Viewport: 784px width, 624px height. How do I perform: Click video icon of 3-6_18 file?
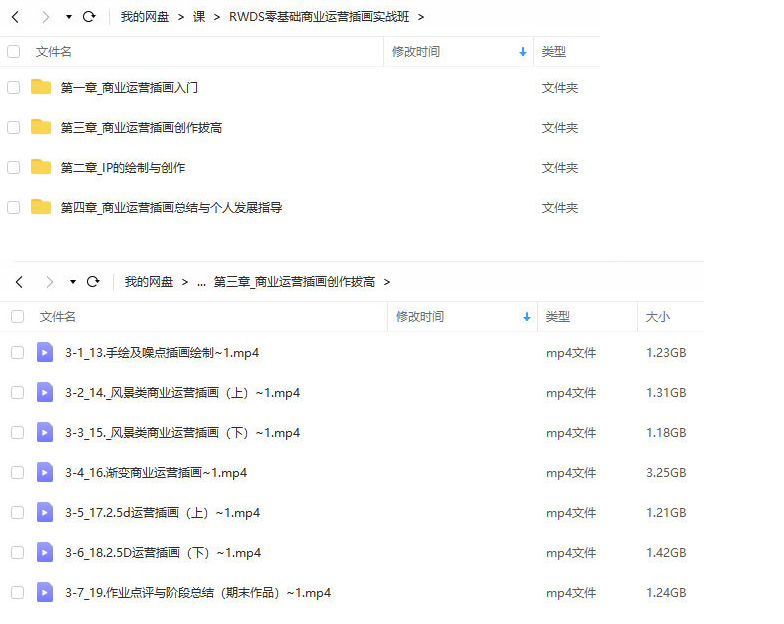click(x=45, y=552)
